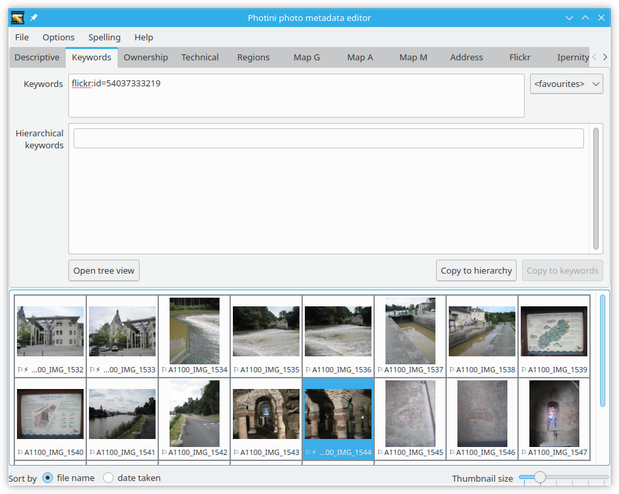Switch to the Technical tab

tap(200, 58)
